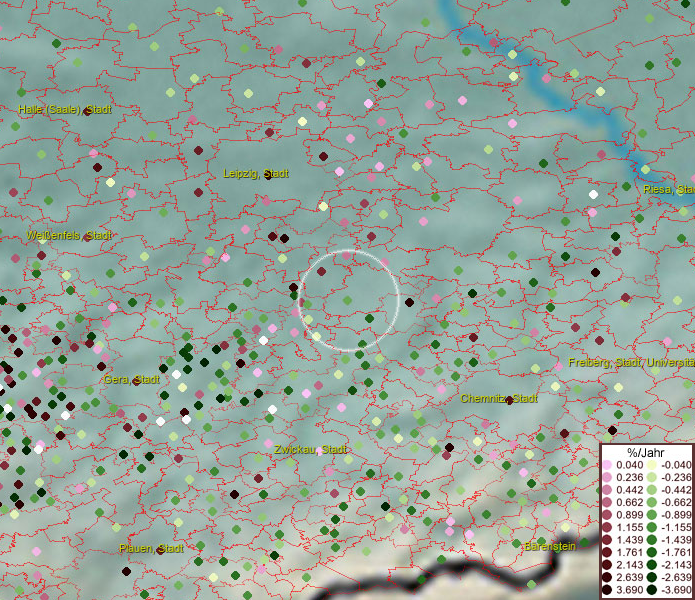This screenshot has height=600, width=695.
Task: Select the 1.155 legend color dot
Action: [x=607, y=527]
